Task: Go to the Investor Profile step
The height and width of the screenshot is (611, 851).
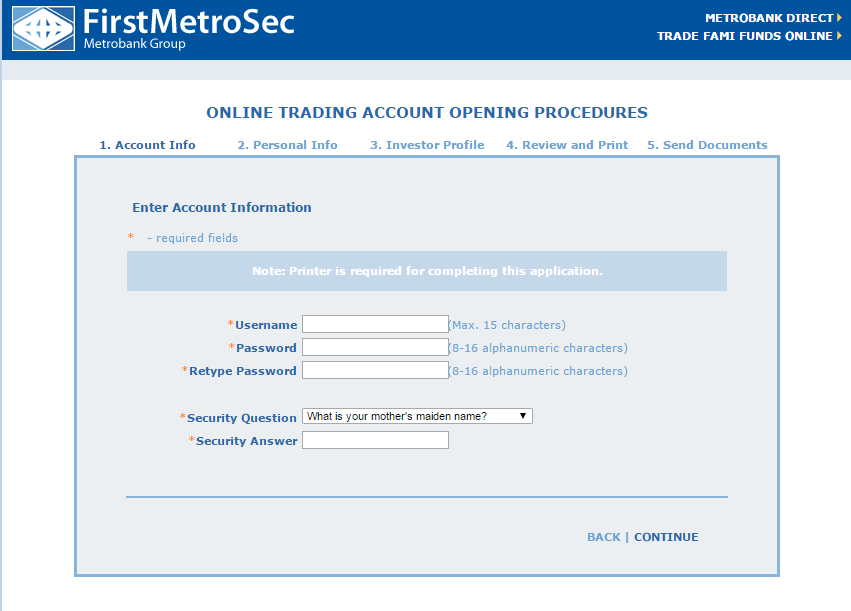Action: [427, 144]
